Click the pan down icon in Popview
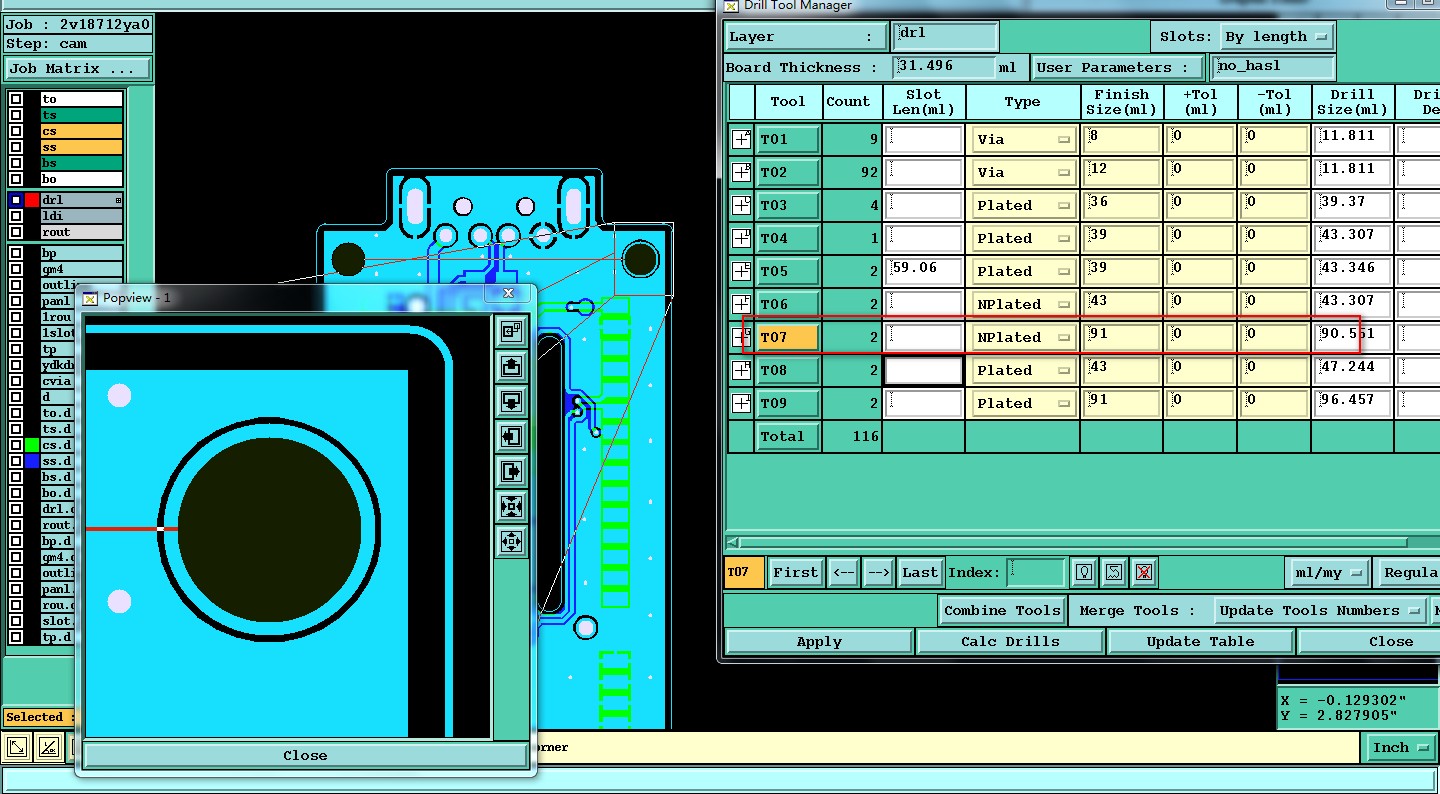The image size is (1440, 794). pyautogui.click(x=511, y=401)
